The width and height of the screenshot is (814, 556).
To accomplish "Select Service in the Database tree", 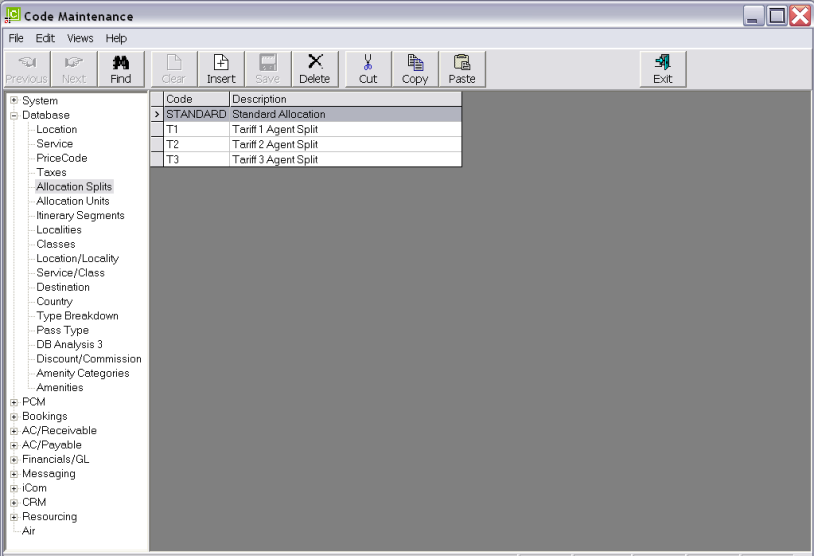I will pos(55,144).
